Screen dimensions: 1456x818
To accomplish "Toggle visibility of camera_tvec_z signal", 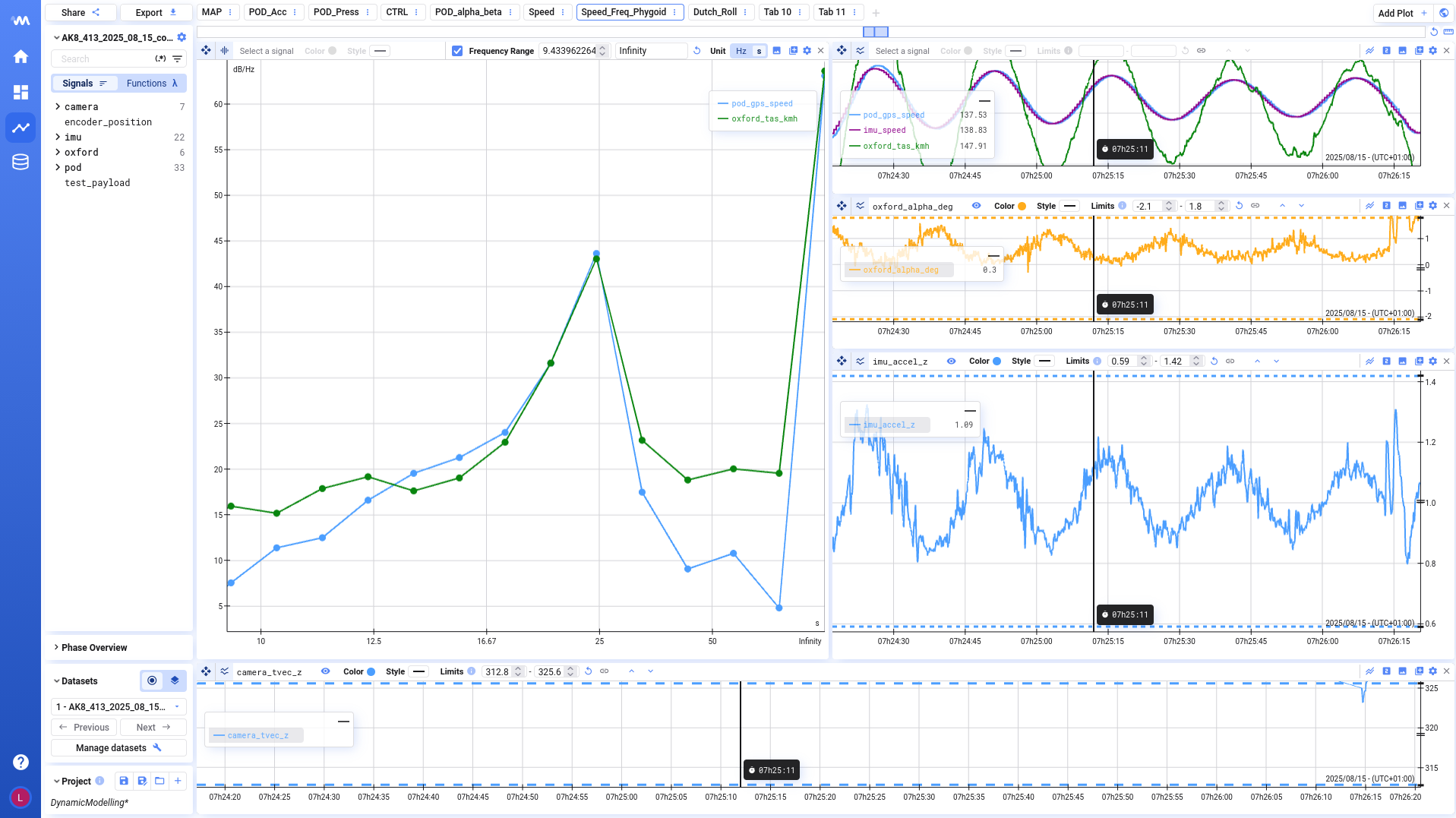I will click(x=326, y=671).
